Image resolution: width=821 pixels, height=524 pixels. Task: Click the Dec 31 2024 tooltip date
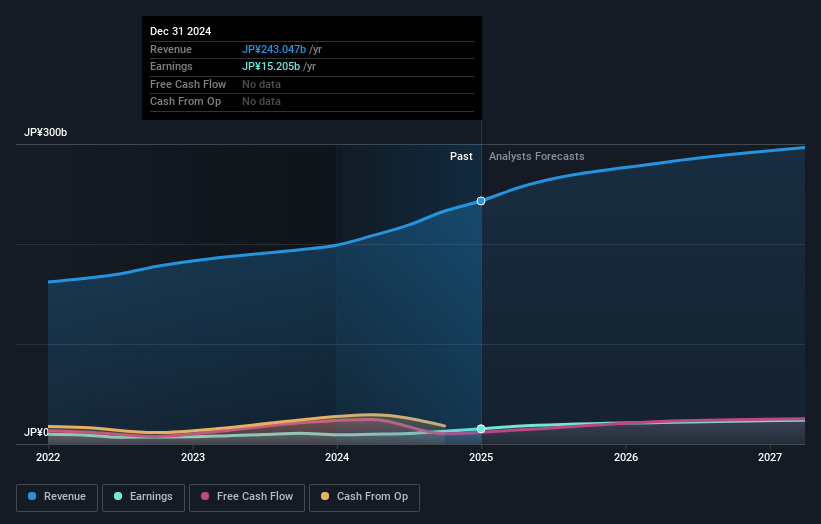[x=181, y=31]
